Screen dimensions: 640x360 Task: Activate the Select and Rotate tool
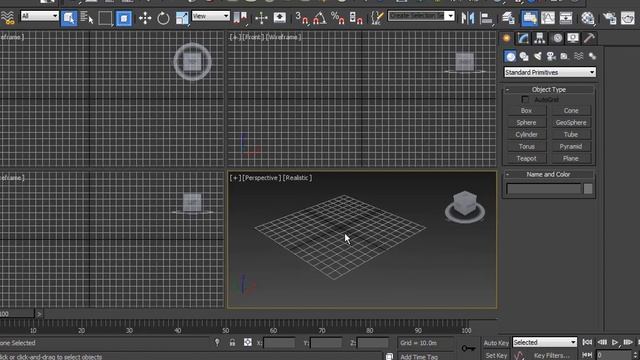[163, 18]
